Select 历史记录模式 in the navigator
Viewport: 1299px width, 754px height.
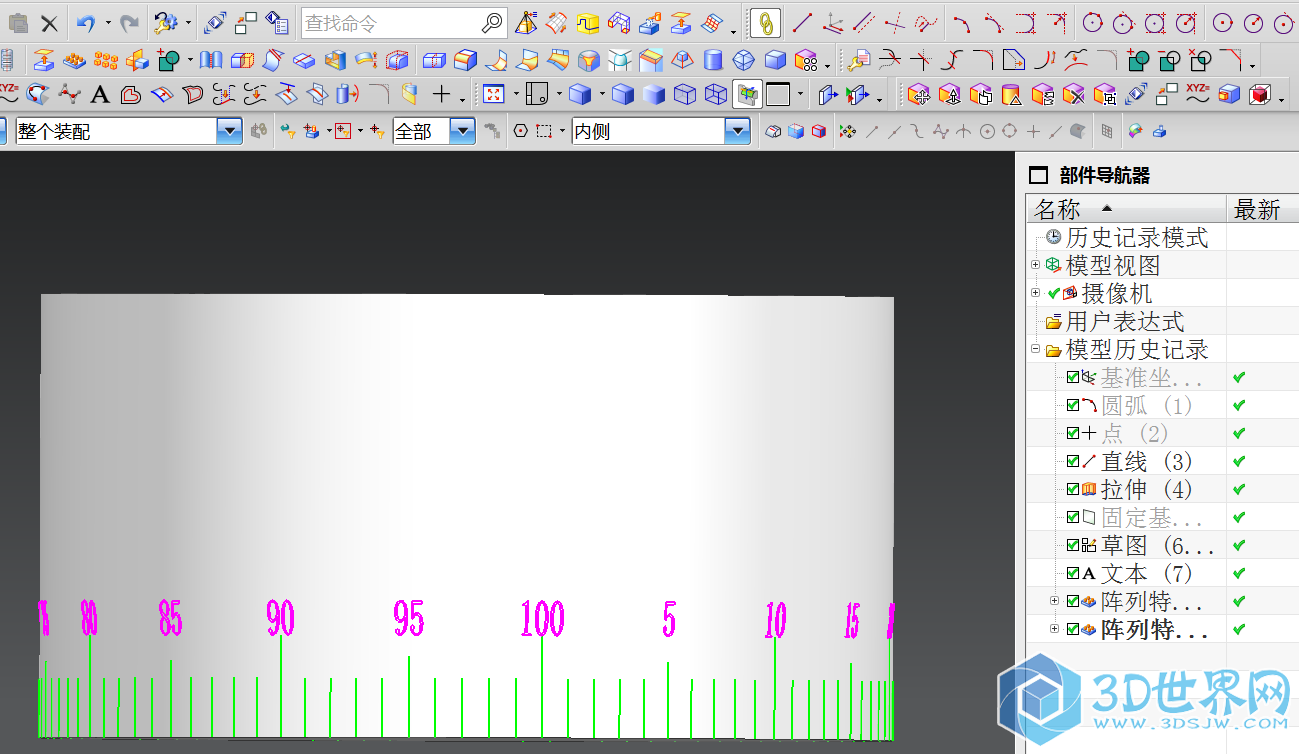(x=1137, y=237)
